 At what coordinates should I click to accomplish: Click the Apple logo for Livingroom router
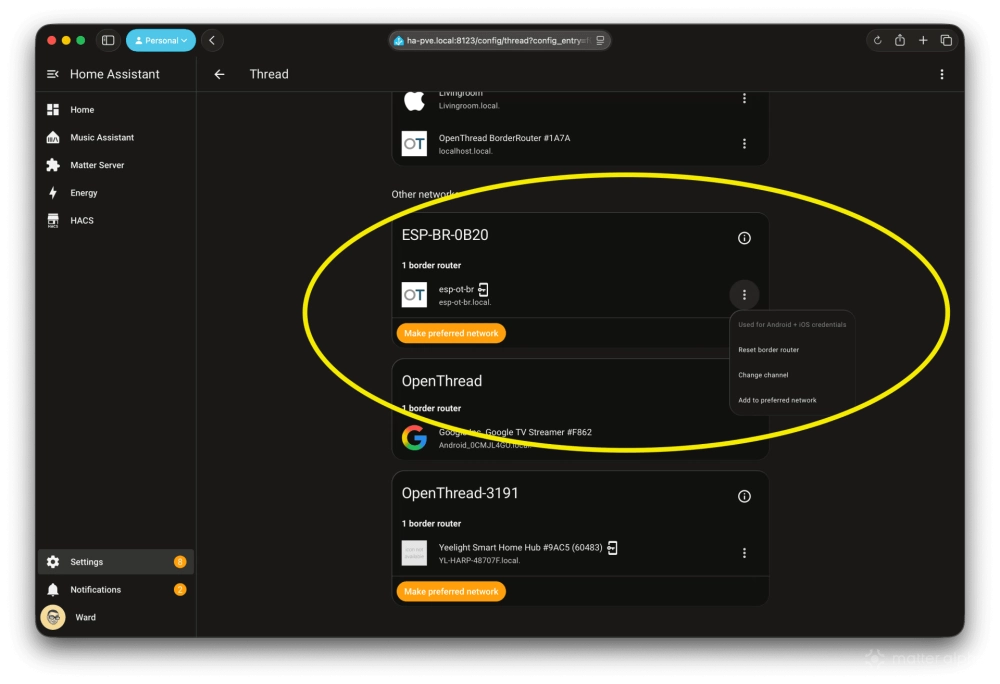point(414,101)
